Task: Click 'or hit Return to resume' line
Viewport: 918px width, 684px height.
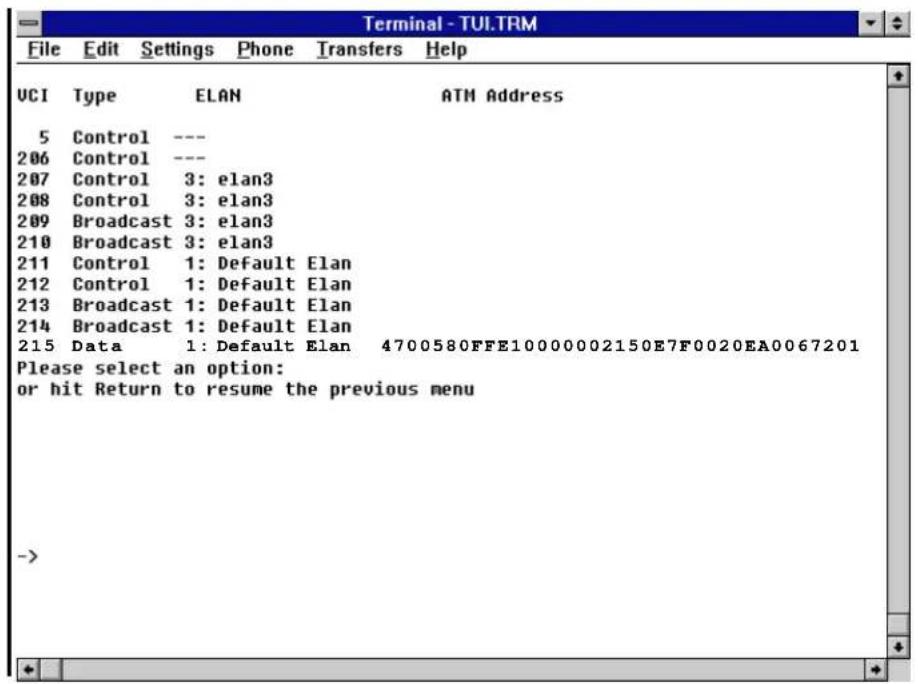Action: 246,390
